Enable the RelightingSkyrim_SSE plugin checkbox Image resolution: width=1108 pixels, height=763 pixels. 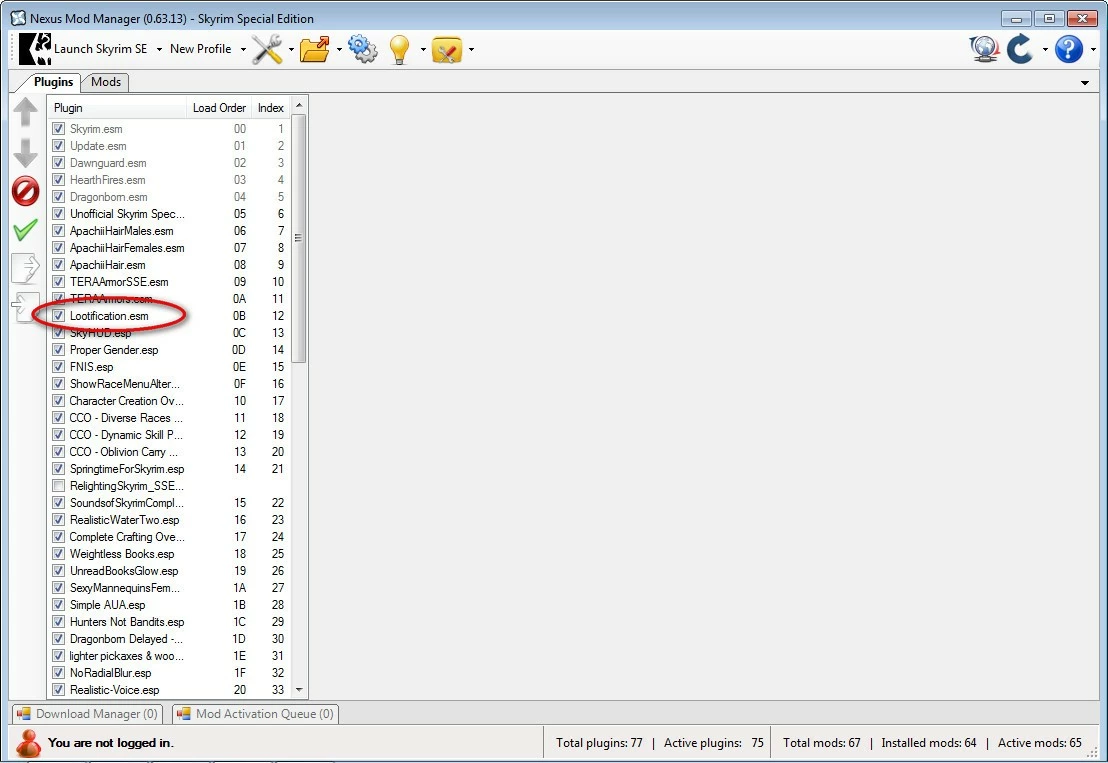pos(59,486)
